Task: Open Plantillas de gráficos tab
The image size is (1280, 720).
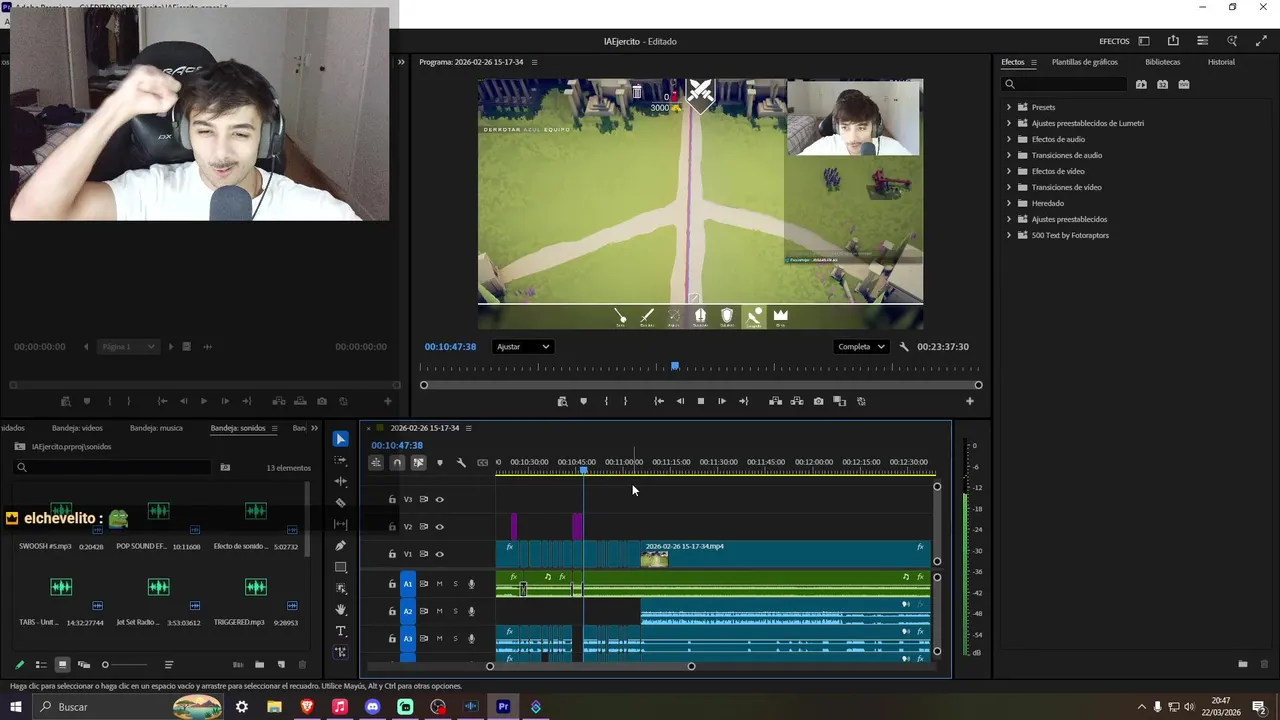Action: 1085,62
